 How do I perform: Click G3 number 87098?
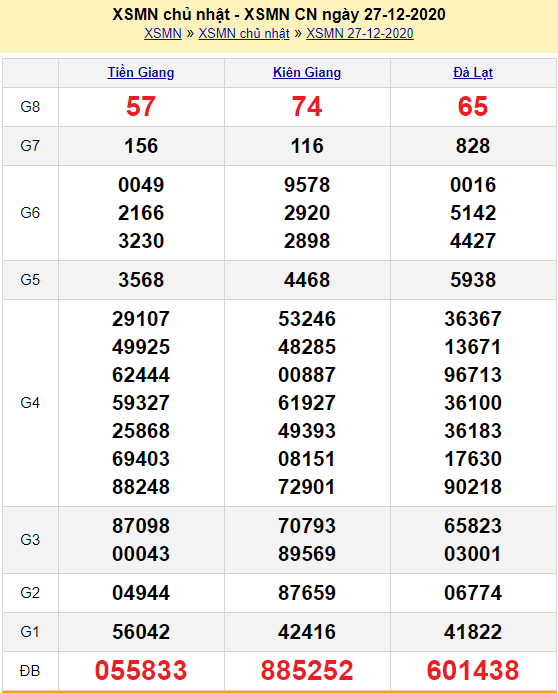tap(141, 525)
